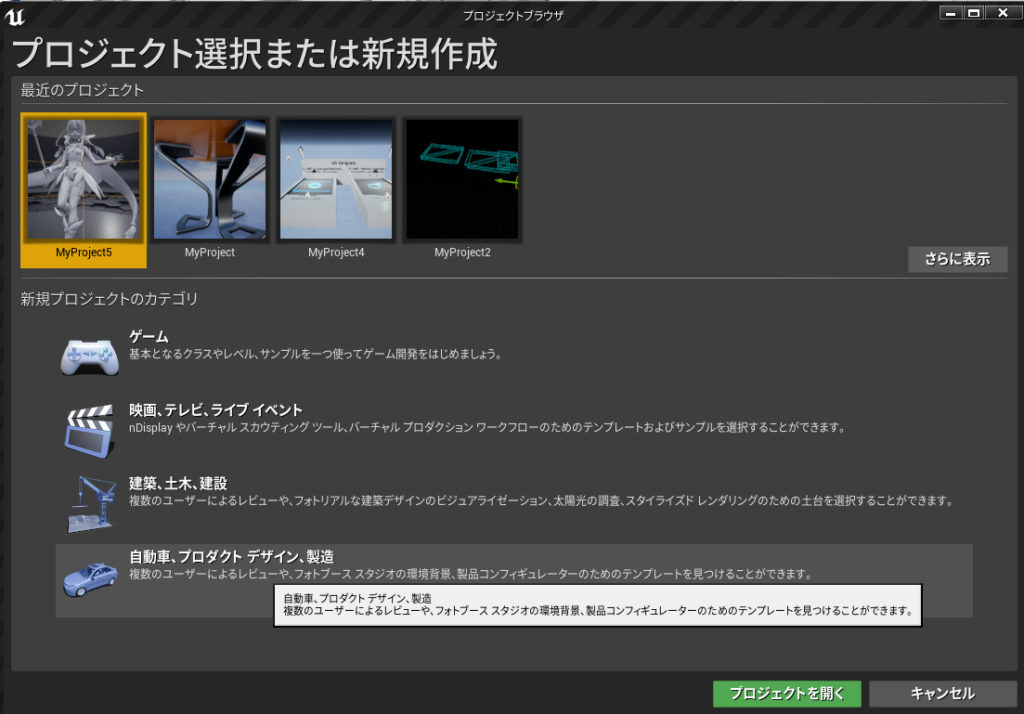Image resolution: width=1024 pixels, height=714 pixels.
Task: Minimize the project browser window
Action: (951, 12)
